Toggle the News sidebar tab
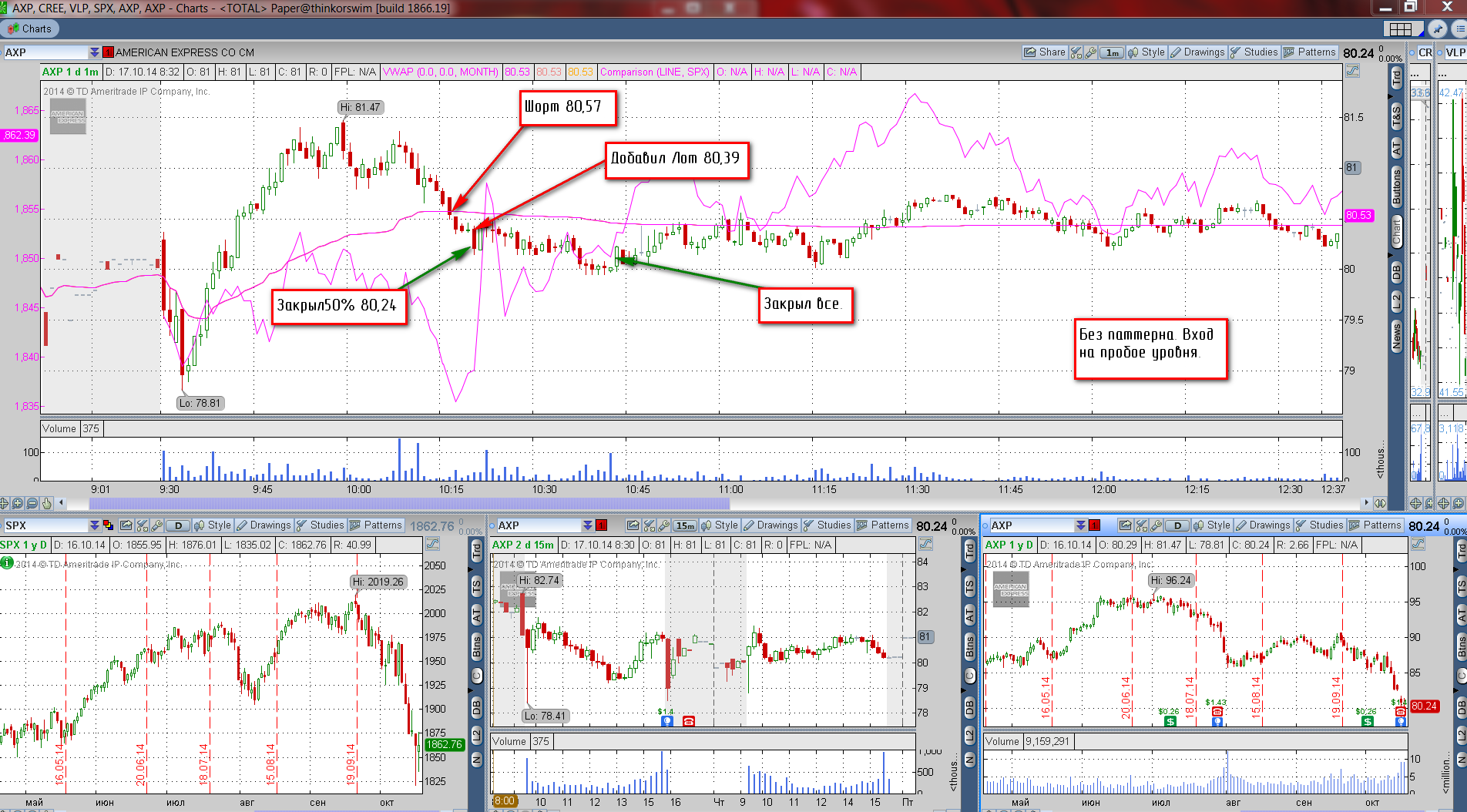 click(1396, 337)
